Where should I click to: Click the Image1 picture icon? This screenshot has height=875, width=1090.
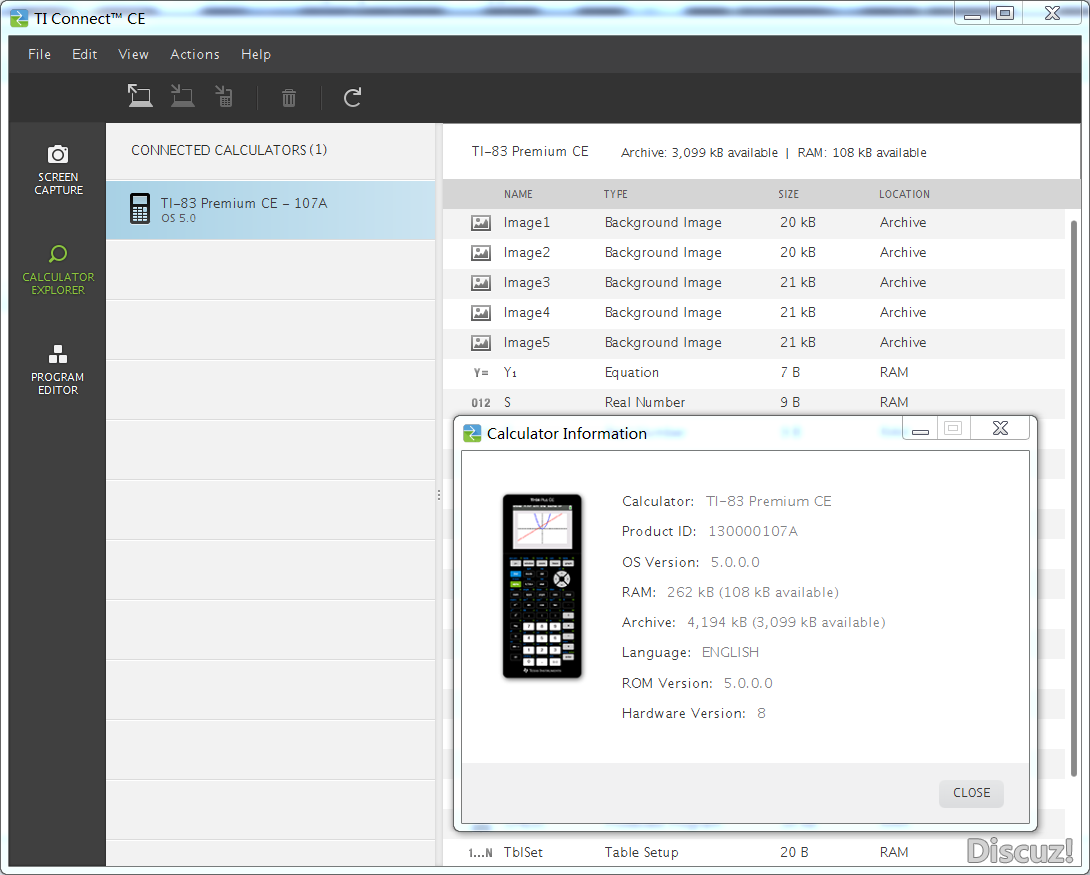(x=480, y=223)
